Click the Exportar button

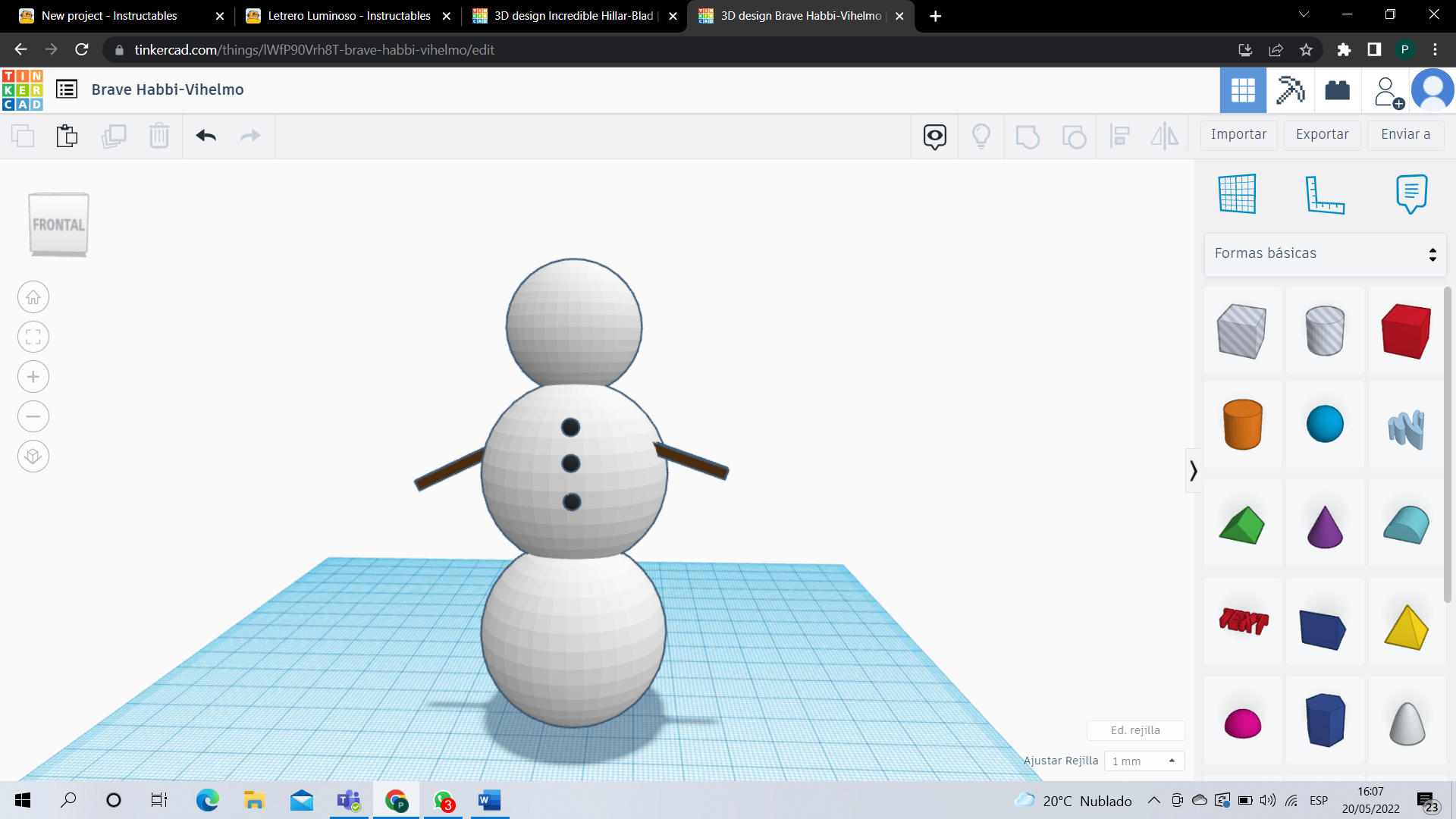click(x=1322, y=135)
